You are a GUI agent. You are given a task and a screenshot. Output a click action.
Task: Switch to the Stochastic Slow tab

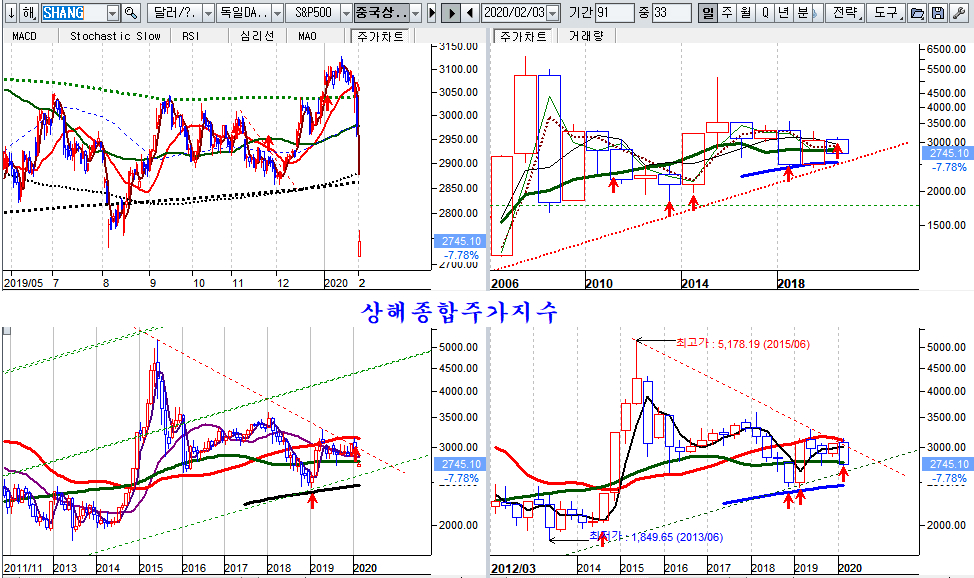(116, 36)
